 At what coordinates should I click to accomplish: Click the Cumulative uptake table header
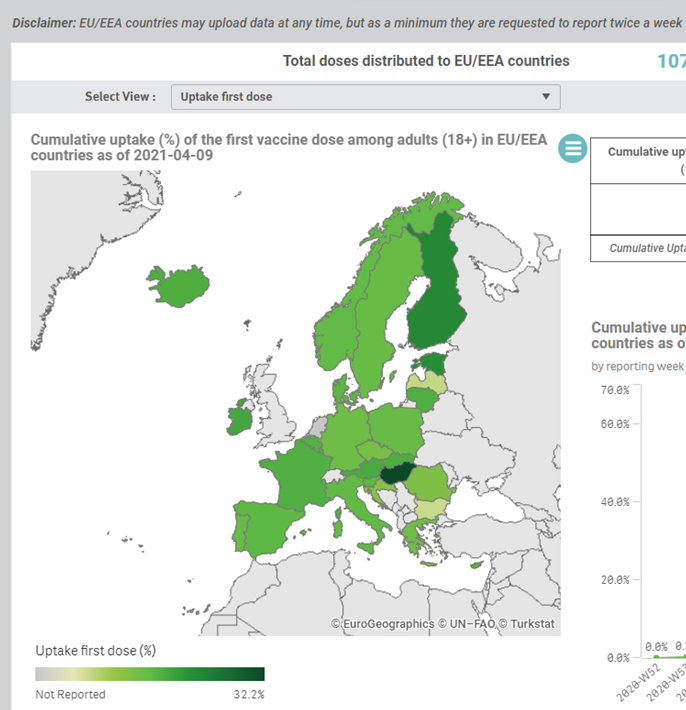pos(646,152)
